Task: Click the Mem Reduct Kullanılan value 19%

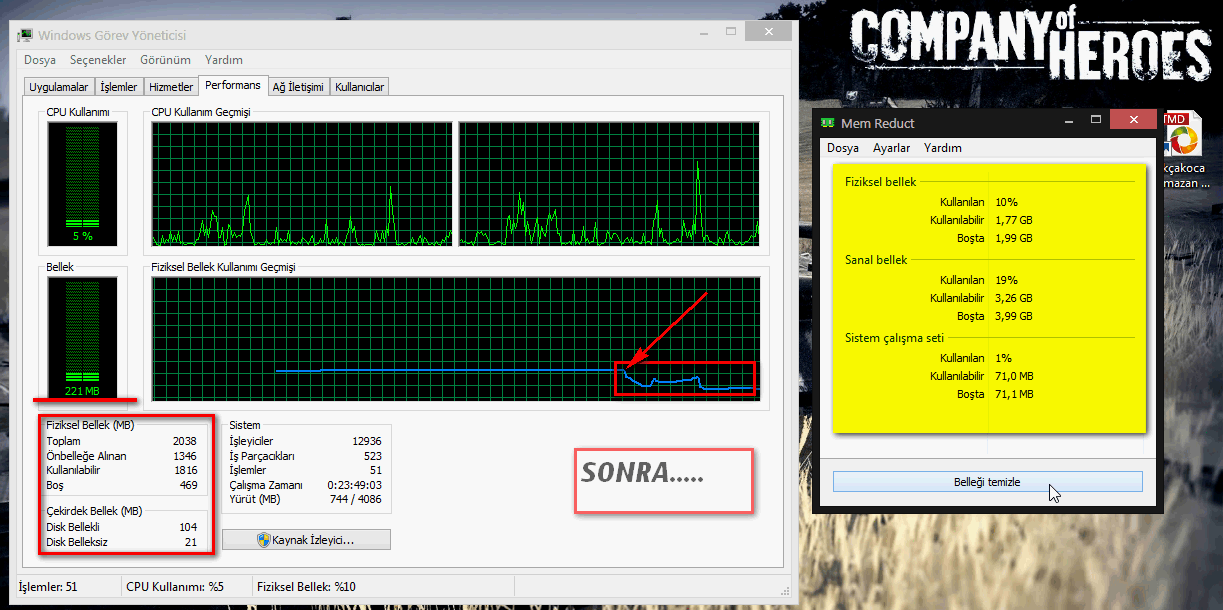Action: [x=1006, y=280]
